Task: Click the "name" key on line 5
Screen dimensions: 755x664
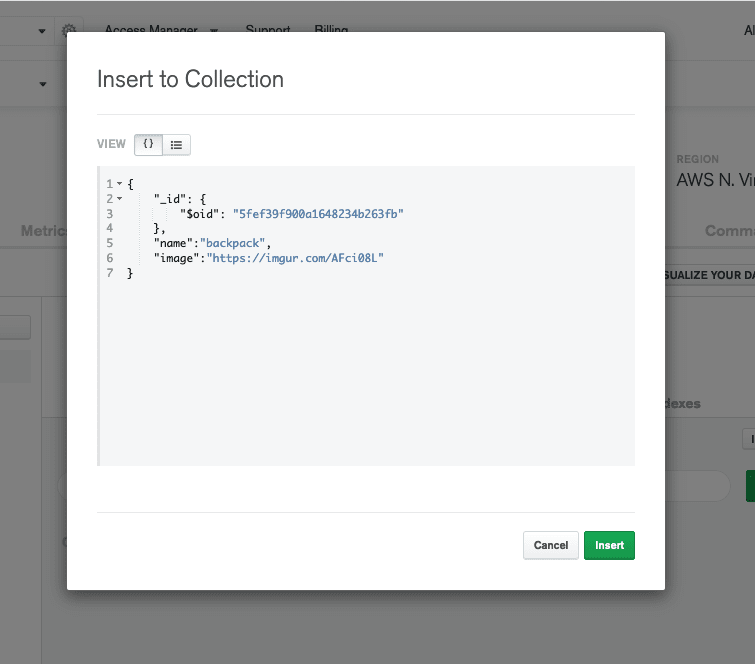Action: tap(173, 243)
